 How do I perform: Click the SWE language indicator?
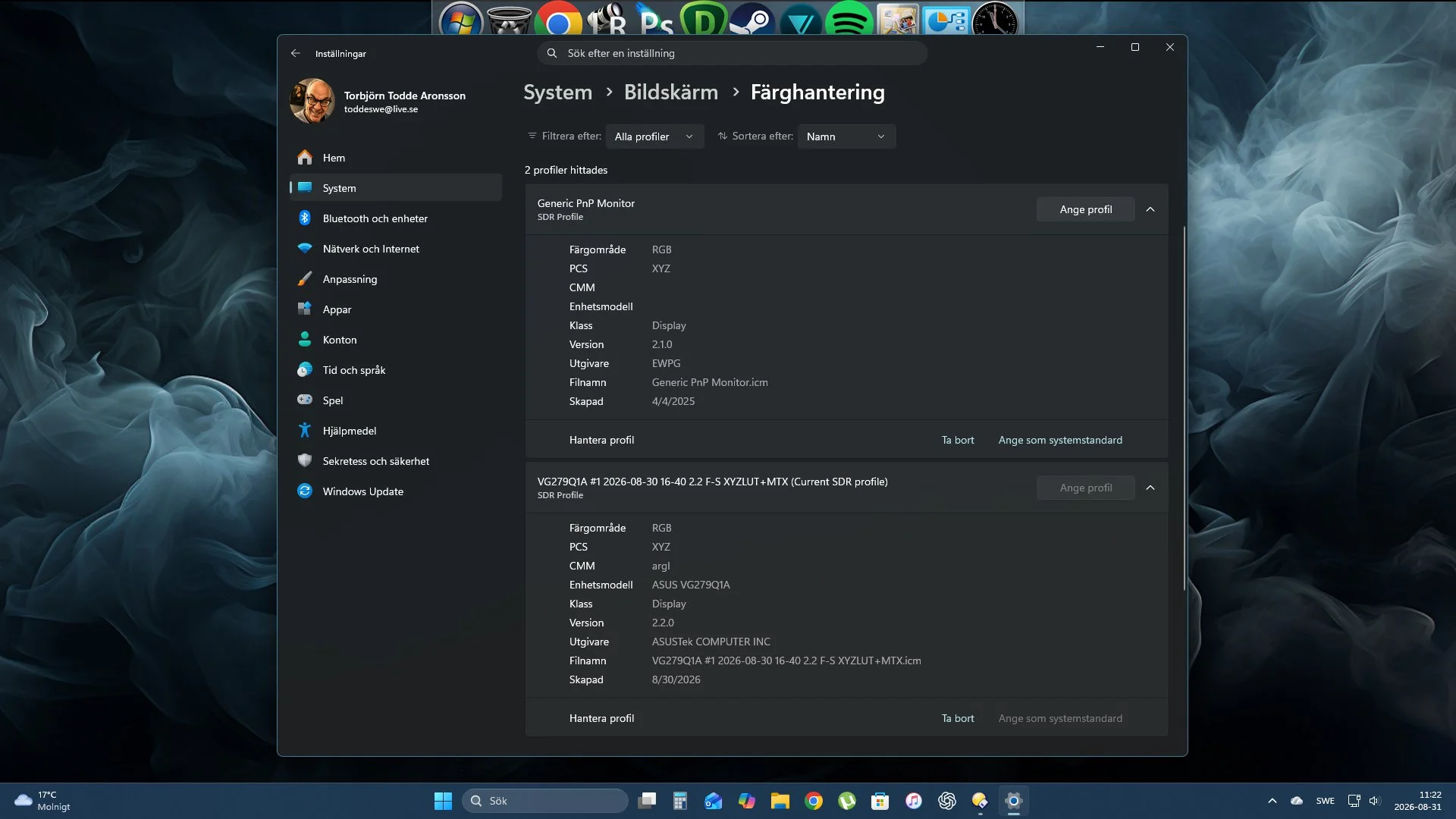click(1326, 801)
